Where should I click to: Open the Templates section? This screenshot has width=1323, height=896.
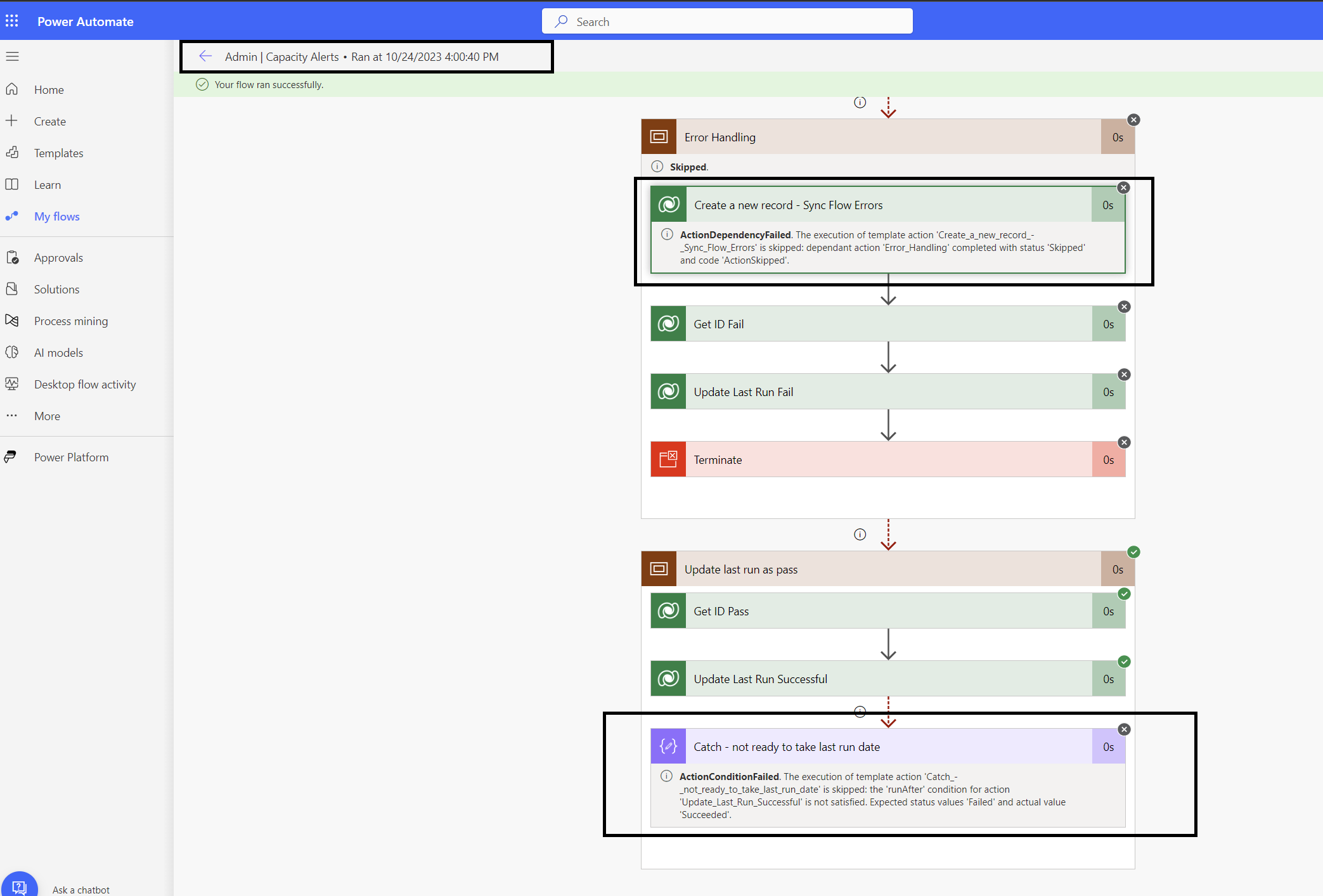[x=58, y=153]
